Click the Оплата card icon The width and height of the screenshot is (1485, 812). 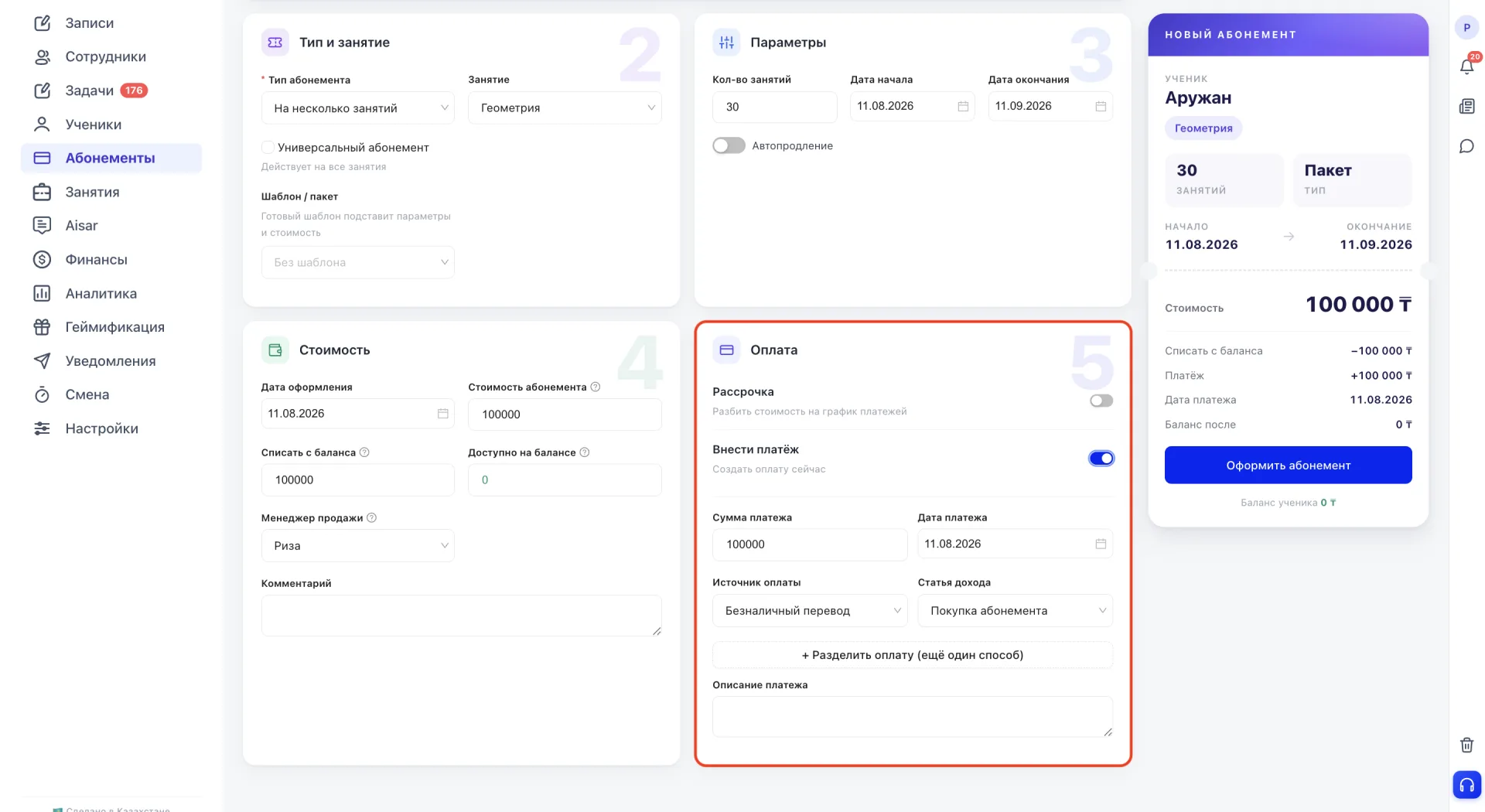(x=726, y=350)
